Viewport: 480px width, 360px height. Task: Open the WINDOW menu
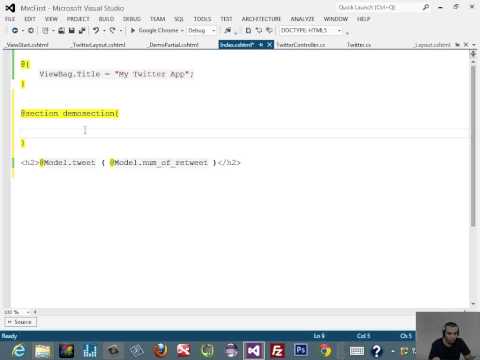point(336,19)
